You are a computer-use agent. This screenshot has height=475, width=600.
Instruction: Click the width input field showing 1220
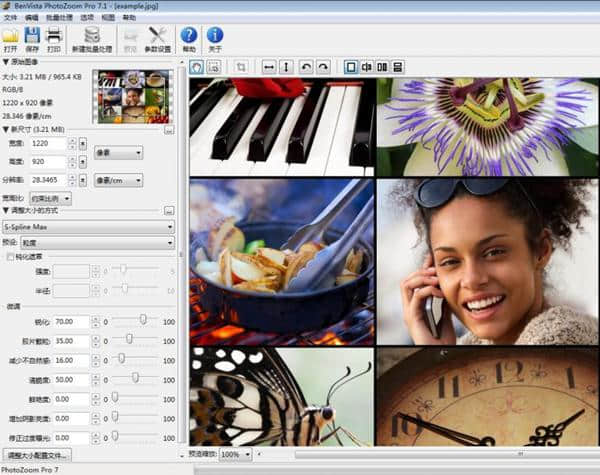pyautogui.click(x=47, y=143)
